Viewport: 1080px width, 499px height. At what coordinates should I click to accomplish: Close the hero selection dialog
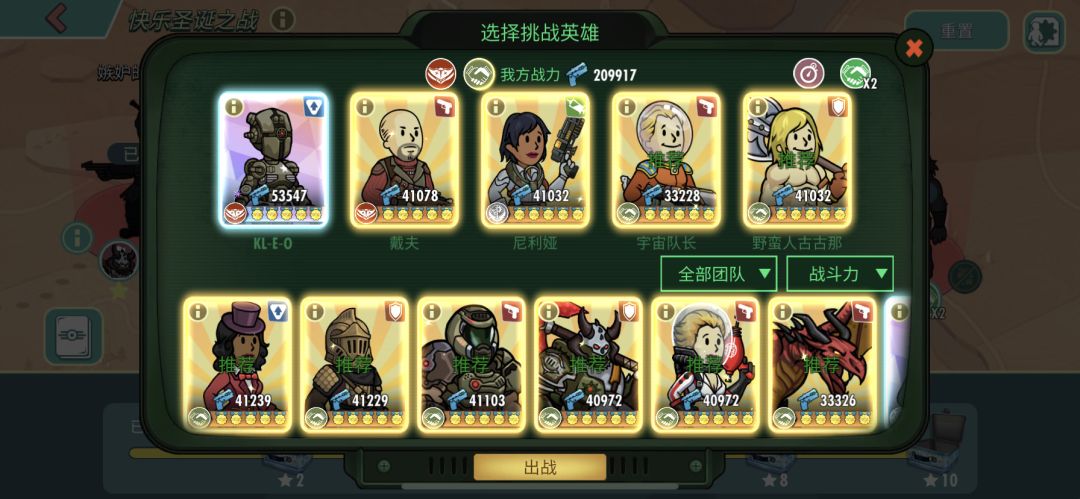[914, 48]
